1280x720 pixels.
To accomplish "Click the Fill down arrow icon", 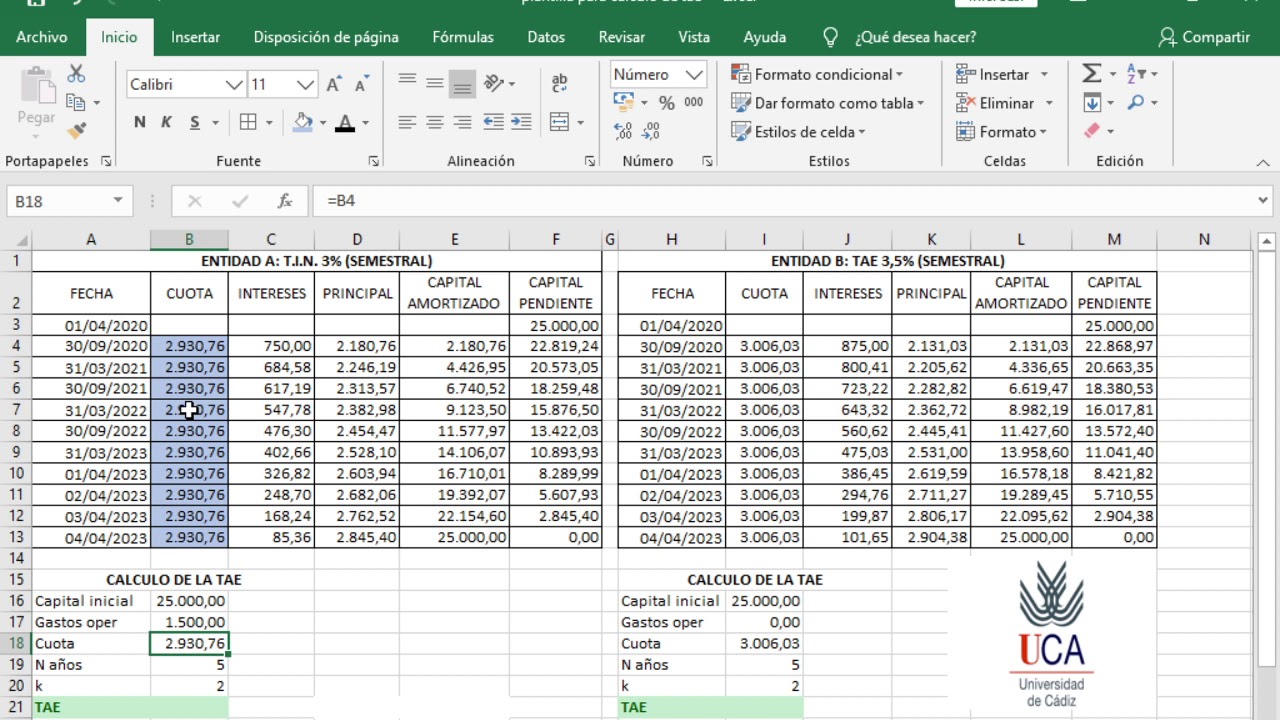I will (x=1091, y=102).
